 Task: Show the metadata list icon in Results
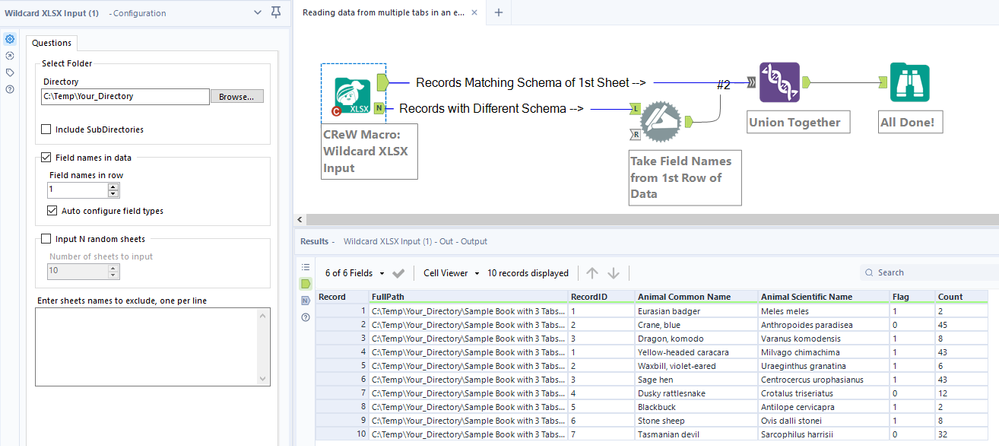pyautogui.click(x=305, y=267)
